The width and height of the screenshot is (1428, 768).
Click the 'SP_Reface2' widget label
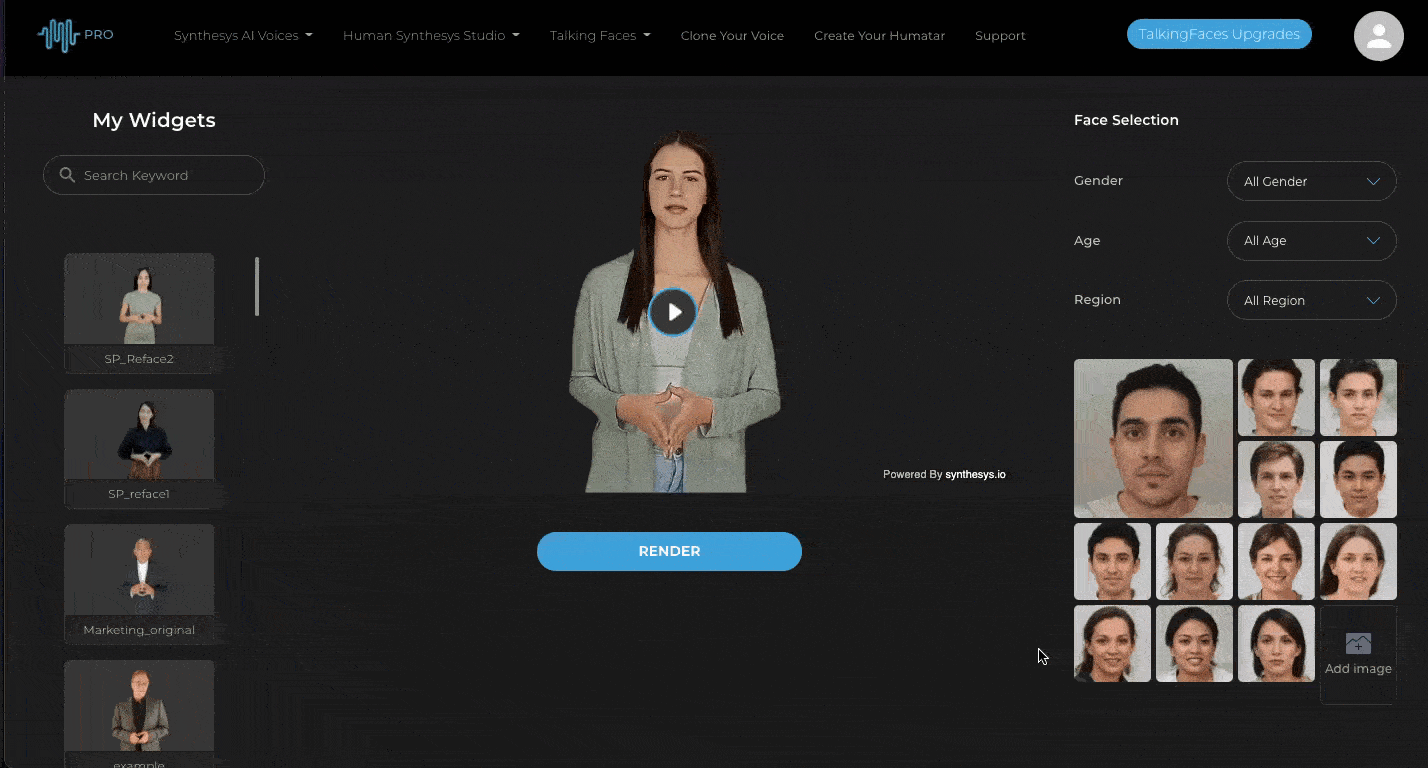click(x=139, y=358)
